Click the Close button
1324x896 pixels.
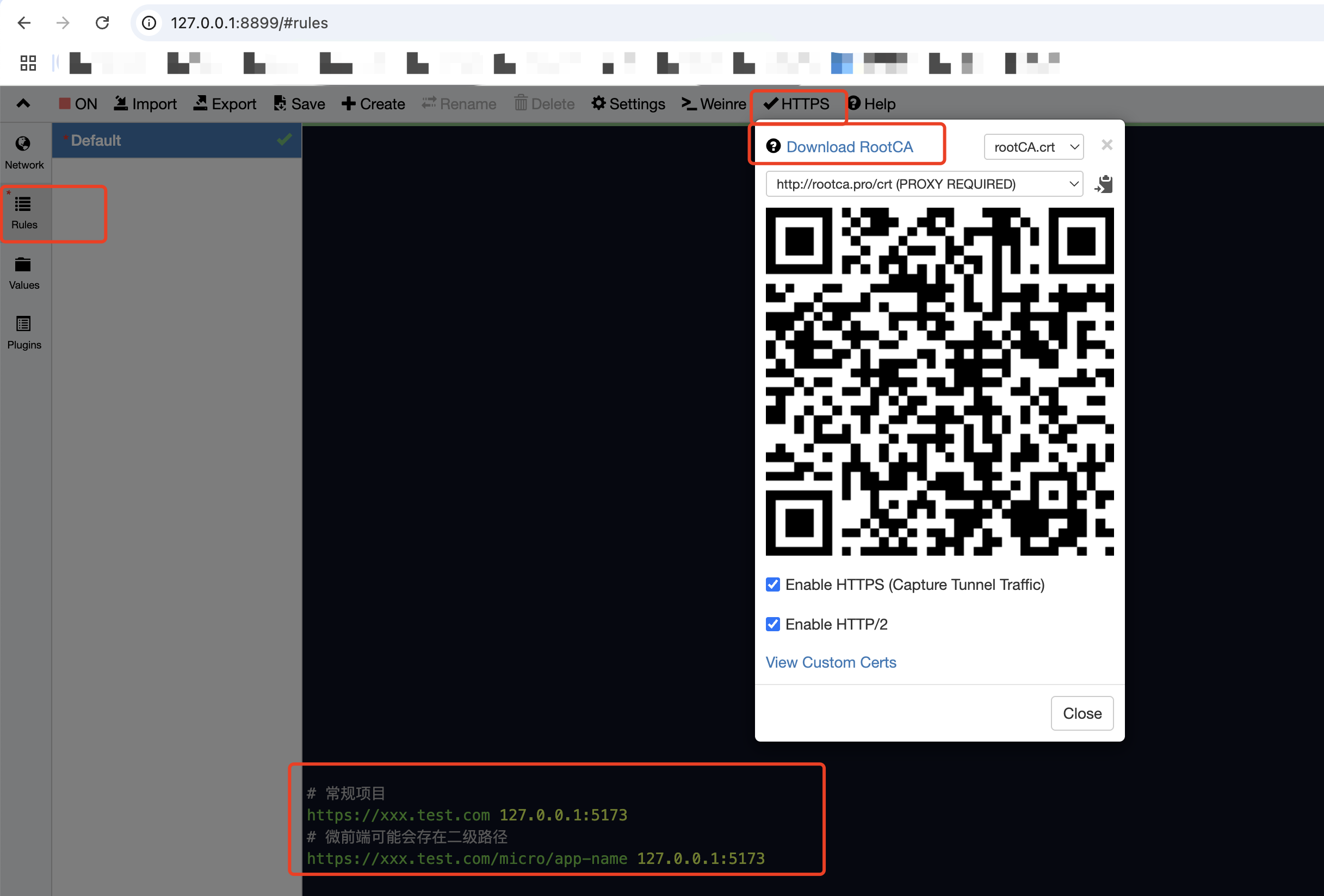(1082, 713)
